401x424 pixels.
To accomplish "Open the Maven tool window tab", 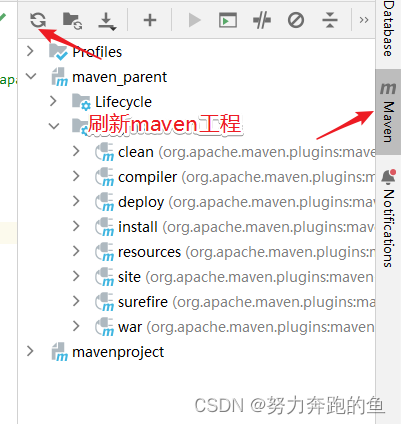I will click(388, 112).
